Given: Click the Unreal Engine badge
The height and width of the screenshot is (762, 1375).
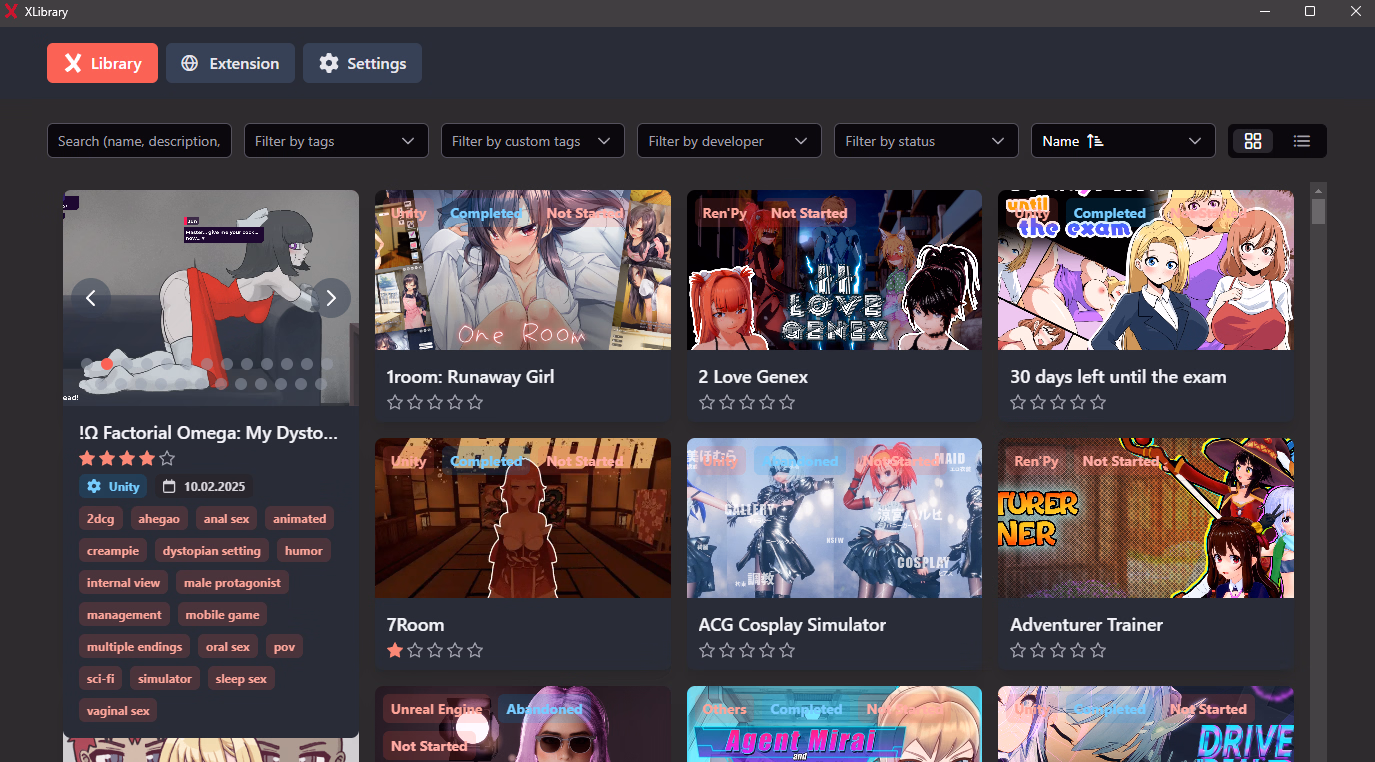Looking at the screenshot, I should point(437,709).
